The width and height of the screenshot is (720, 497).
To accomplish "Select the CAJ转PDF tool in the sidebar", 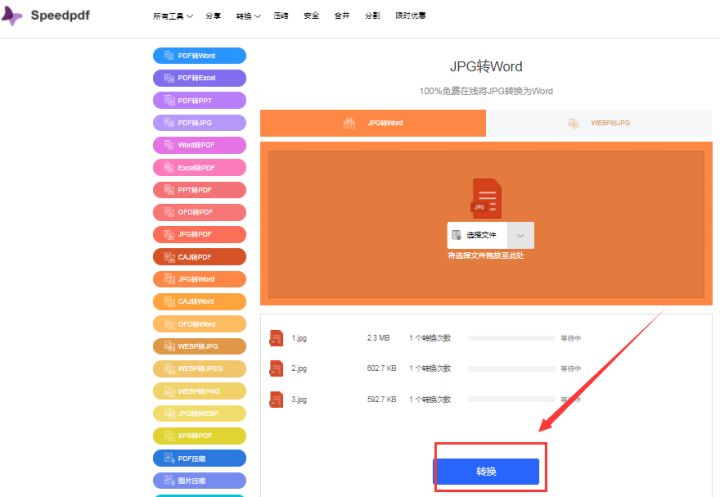I will [199, 257].
